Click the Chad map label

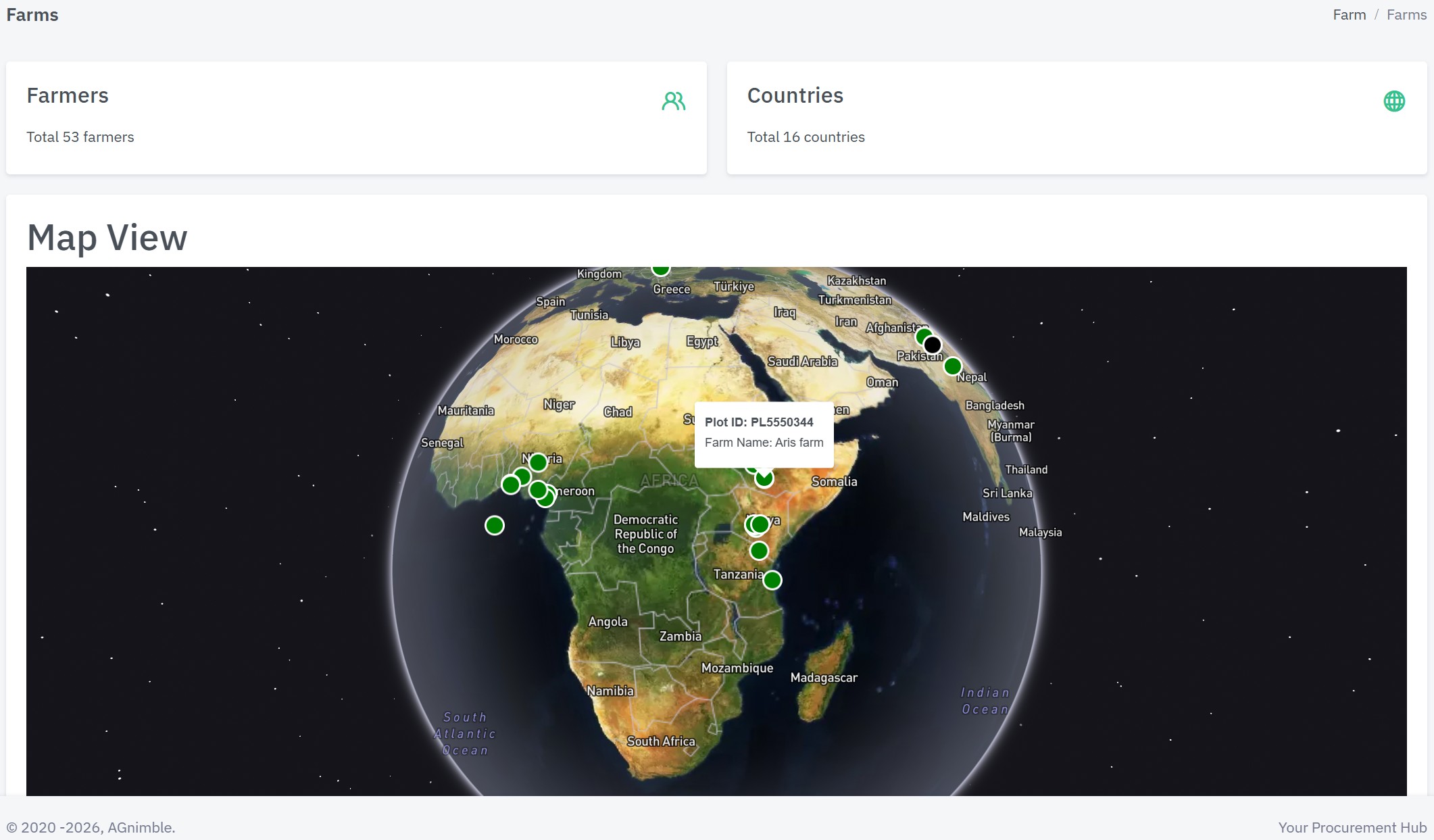(x=618, y=412)
